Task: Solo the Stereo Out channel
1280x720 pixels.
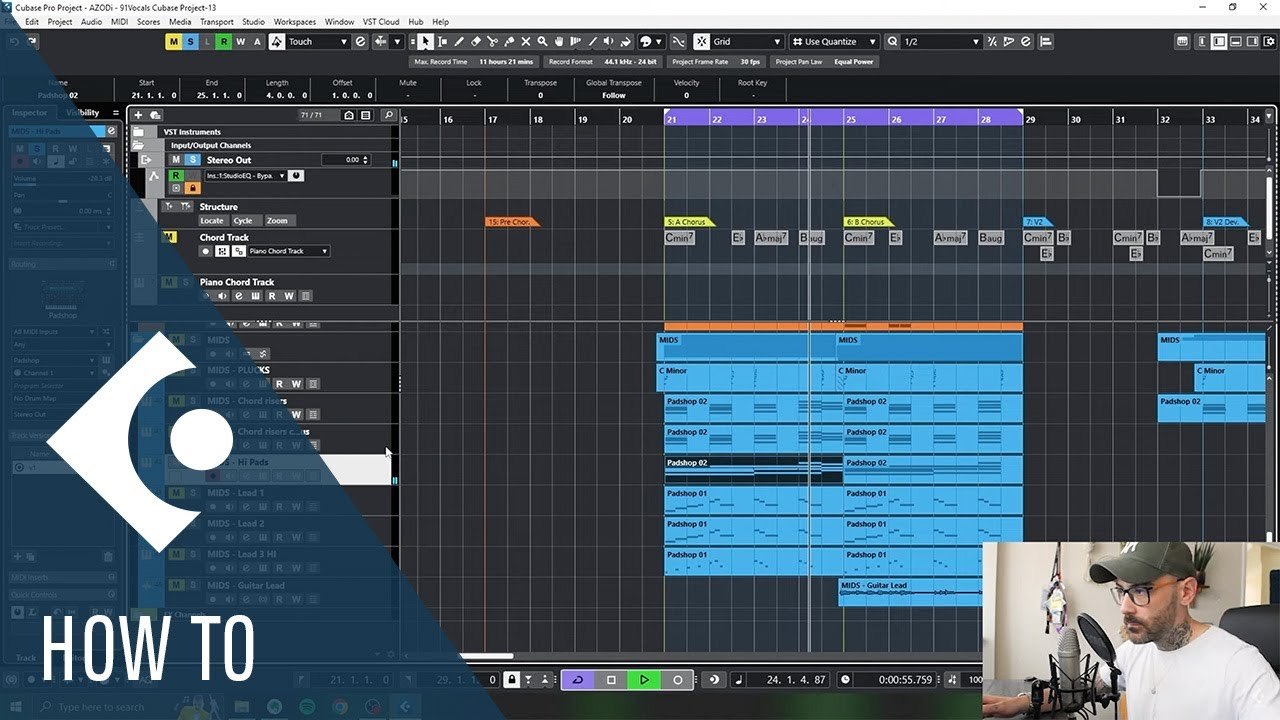Action: tap(193, 160)
